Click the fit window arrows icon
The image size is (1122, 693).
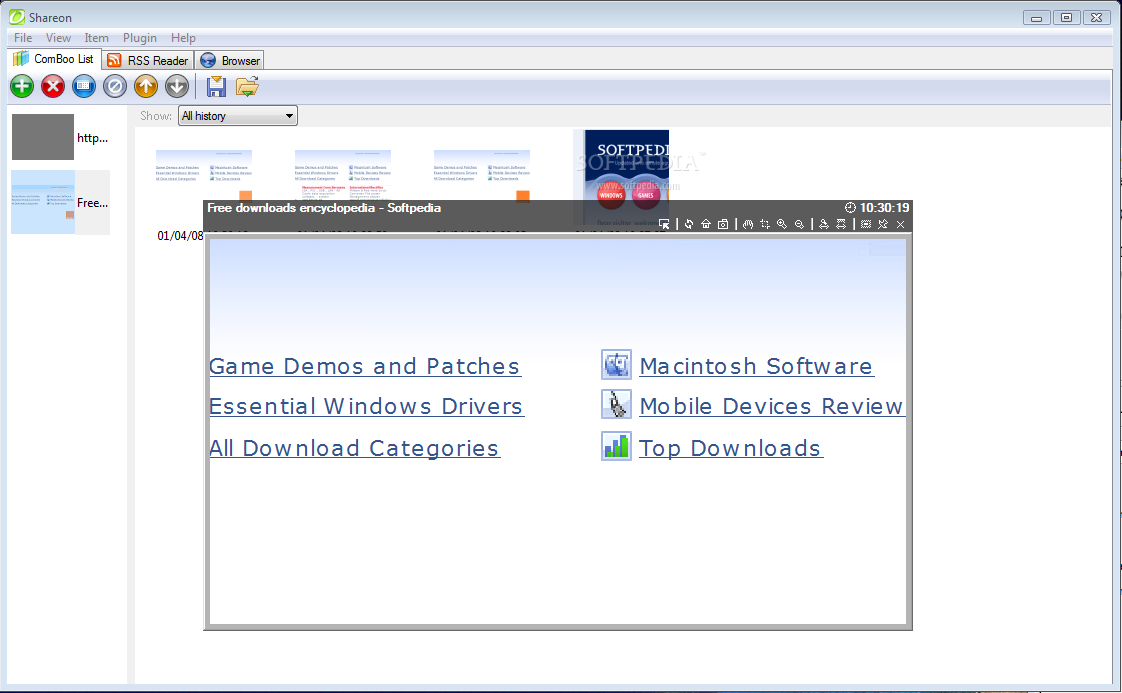[x=841, y=224]
